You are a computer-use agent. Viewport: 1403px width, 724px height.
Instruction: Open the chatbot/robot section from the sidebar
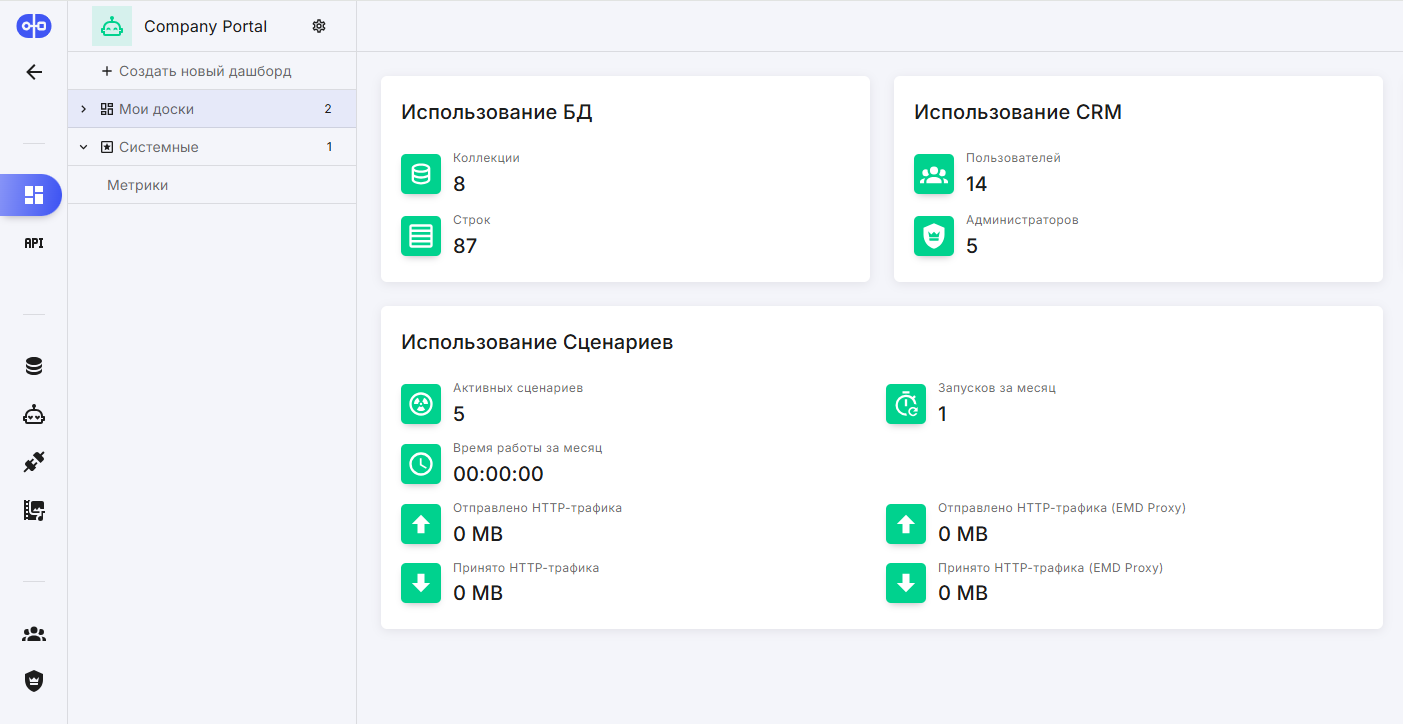click(x=33, y=413)
